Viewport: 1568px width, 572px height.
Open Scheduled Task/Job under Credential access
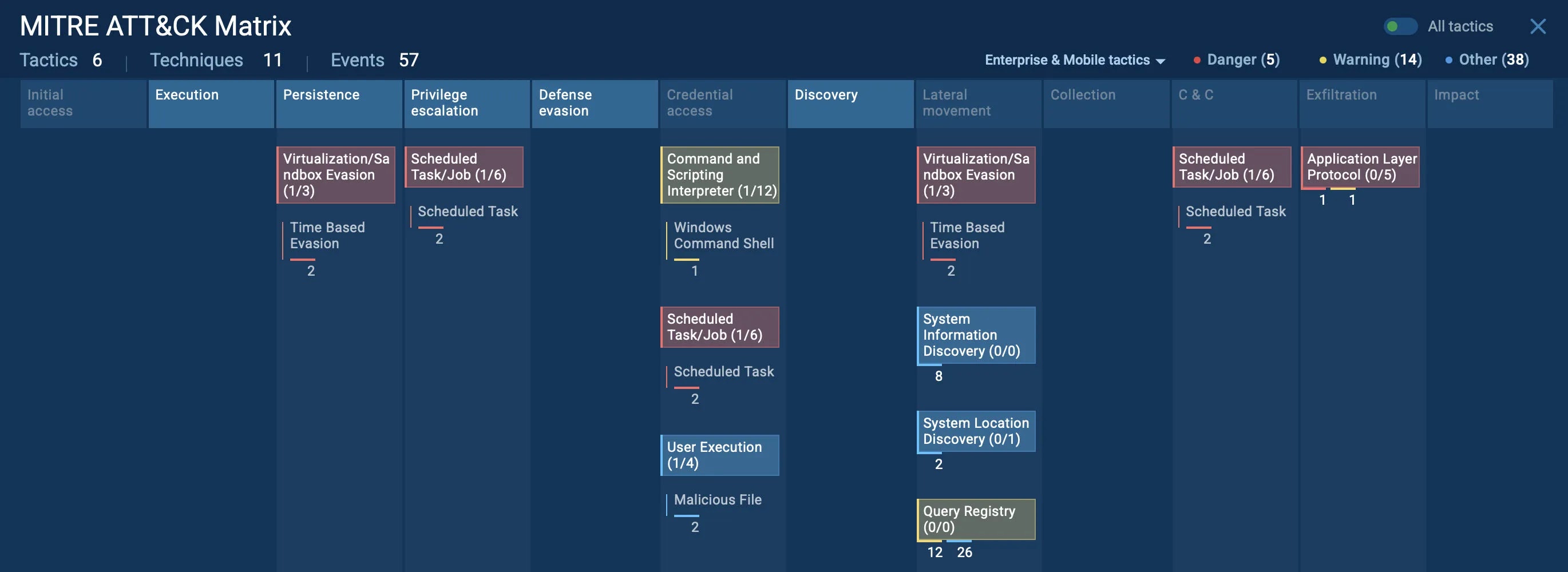click(x=720, y=327)
